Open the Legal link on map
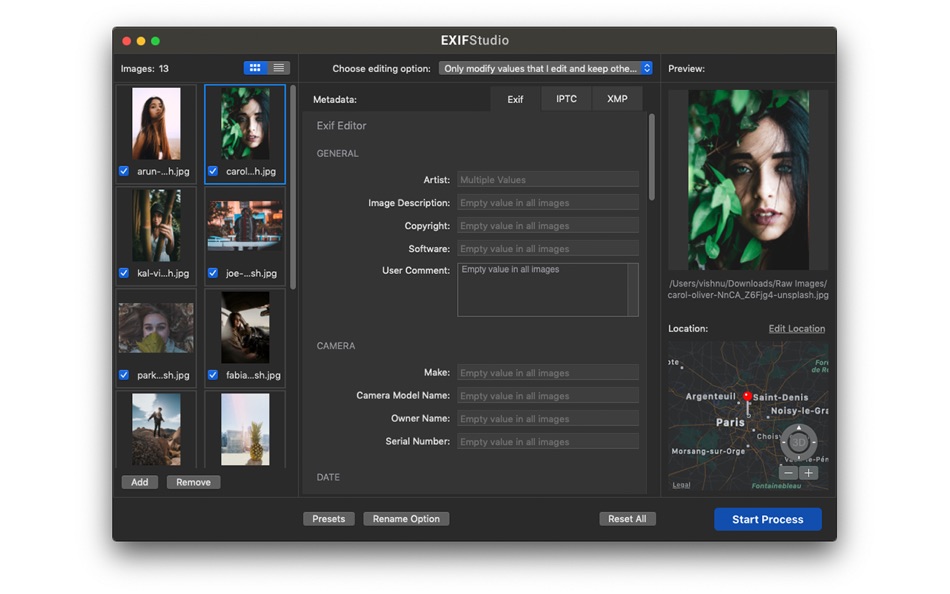This screenshot has width=950, height=594. tap(681, 485)
